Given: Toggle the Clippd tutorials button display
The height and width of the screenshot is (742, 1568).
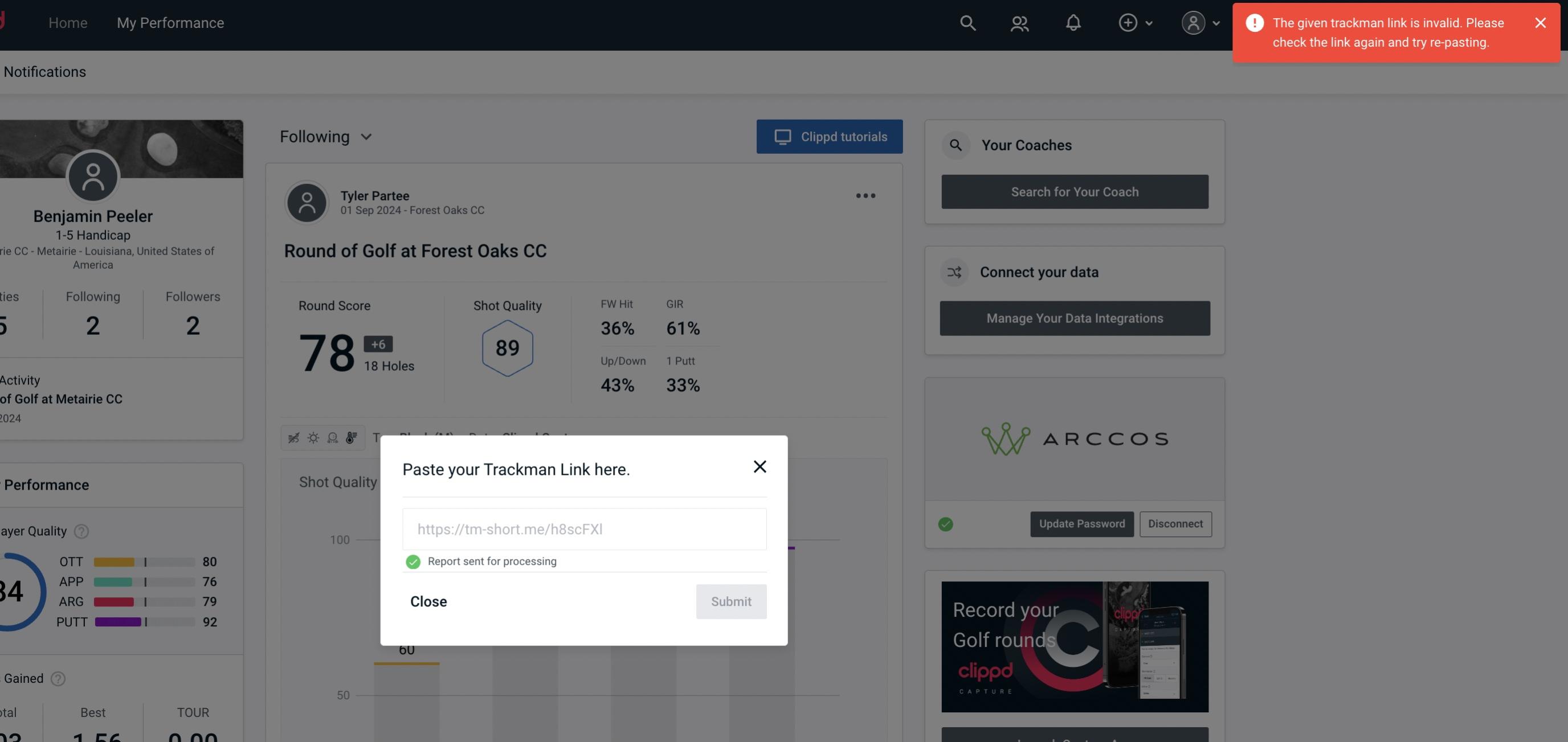Looking at the screenshot, I should [x=830, y=136].
